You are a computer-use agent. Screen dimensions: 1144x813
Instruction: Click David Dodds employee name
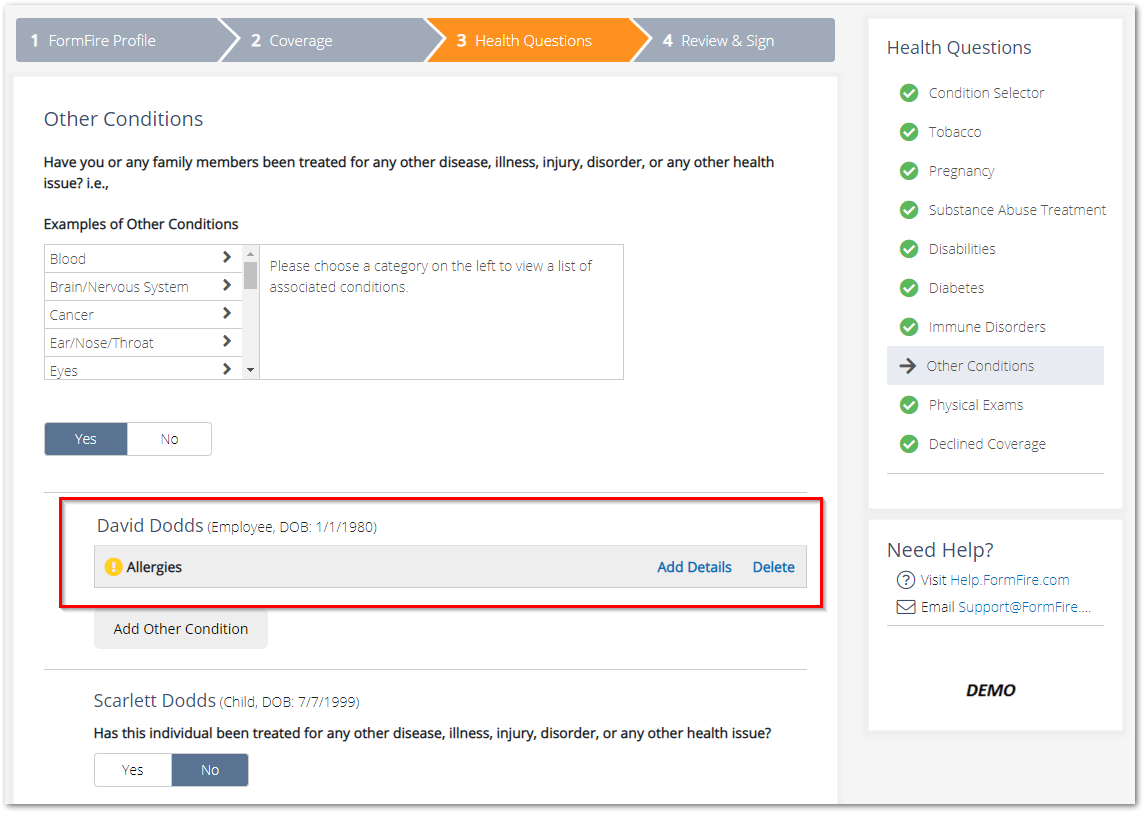click(x=150, y=525)
